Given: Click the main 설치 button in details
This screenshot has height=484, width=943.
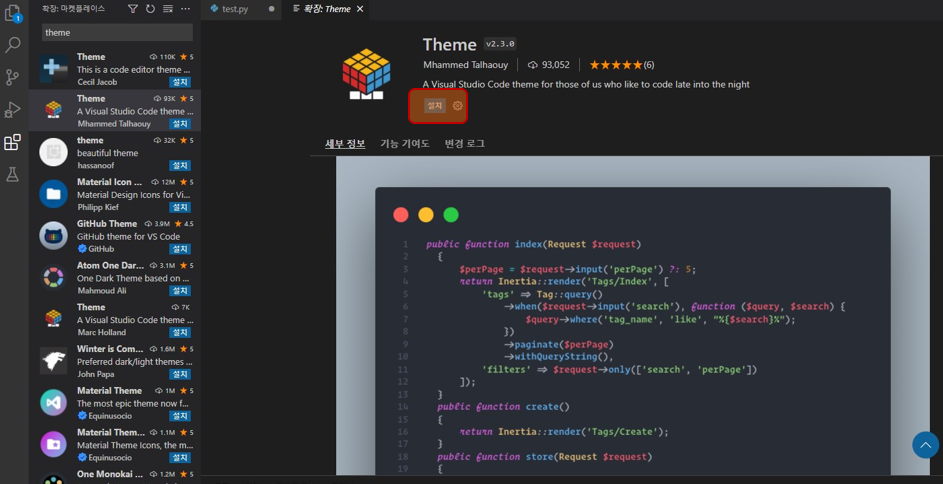Looking at the screenshot, I should pyautogui.click(x=435, y=106).
